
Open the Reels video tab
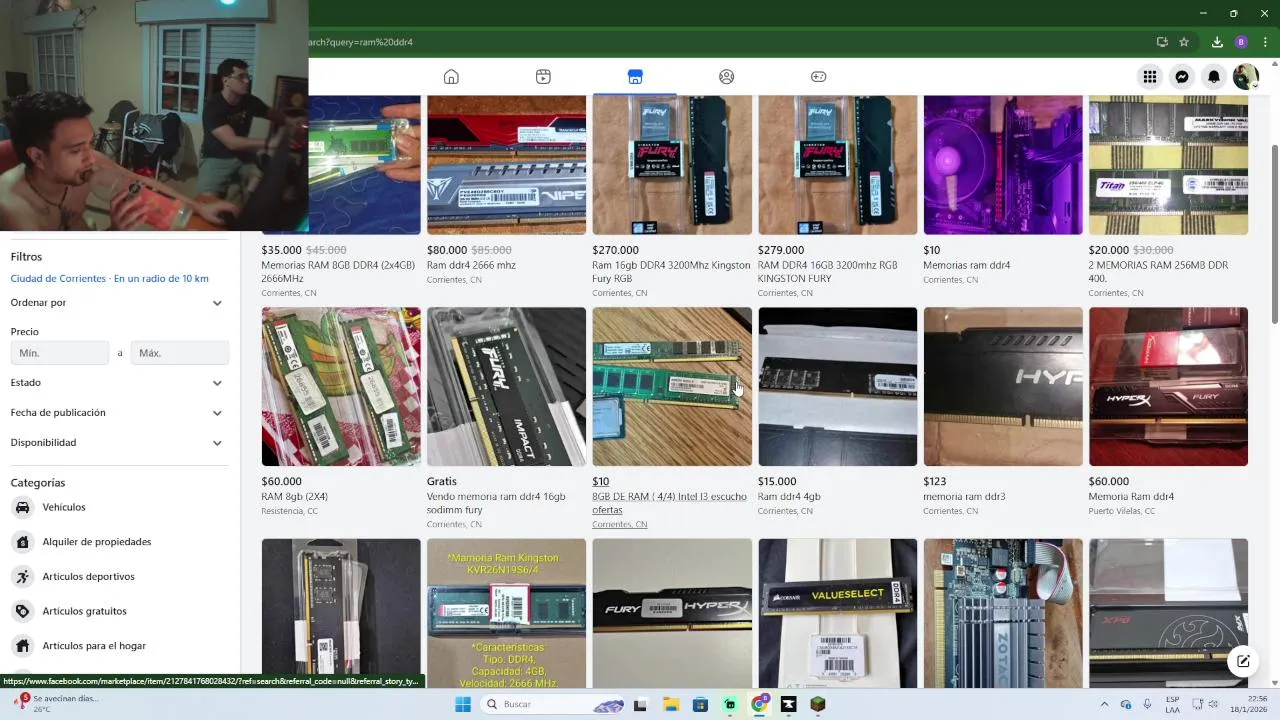point(543,77)
